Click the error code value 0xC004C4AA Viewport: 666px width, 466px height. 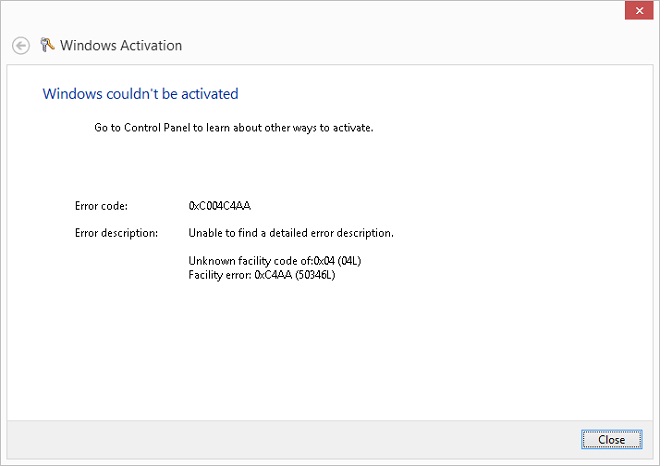pos(219,206)
